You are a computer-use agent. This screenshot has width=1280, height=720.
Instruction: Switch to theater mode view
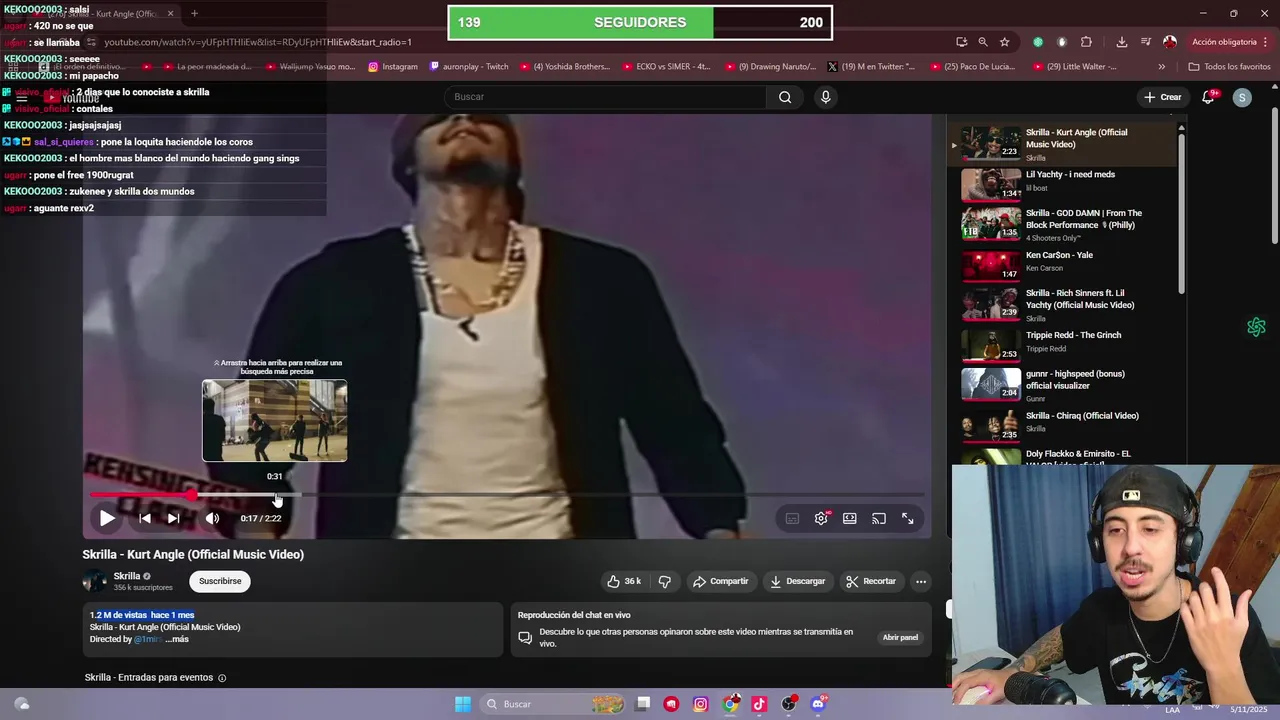[x=849, y=518]
